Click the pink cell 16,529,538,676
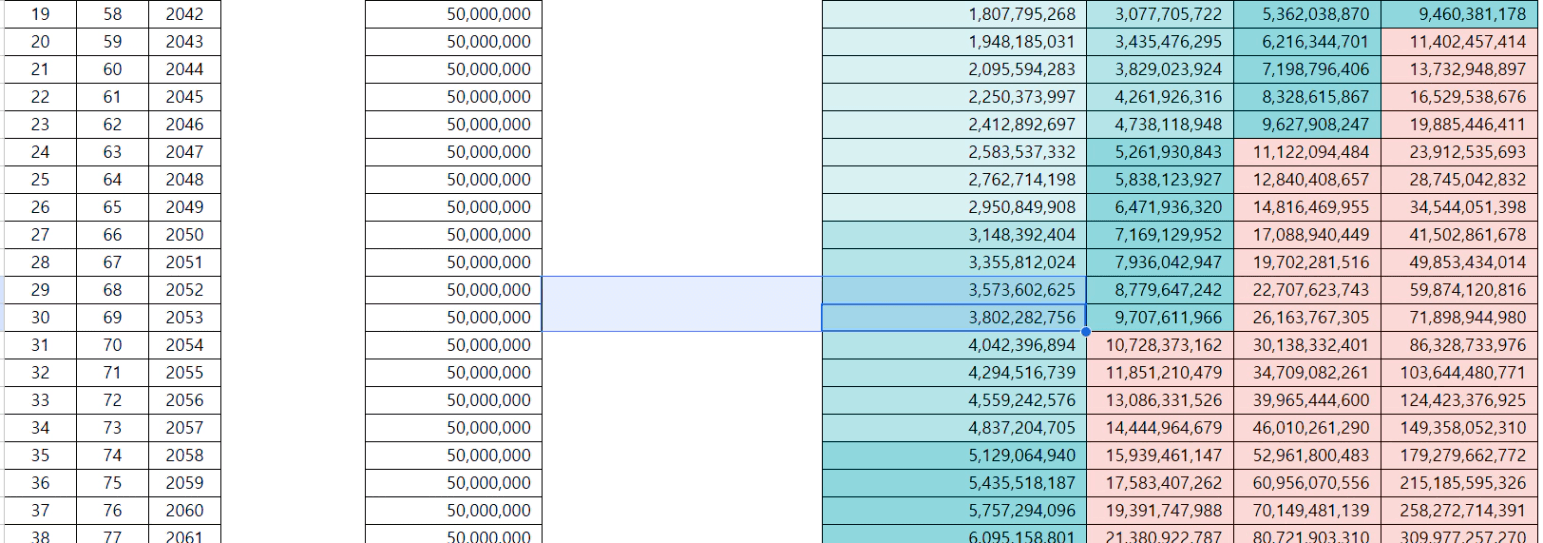The width and height of the screenshot is (1543, 543). [x=1461, y=97]
